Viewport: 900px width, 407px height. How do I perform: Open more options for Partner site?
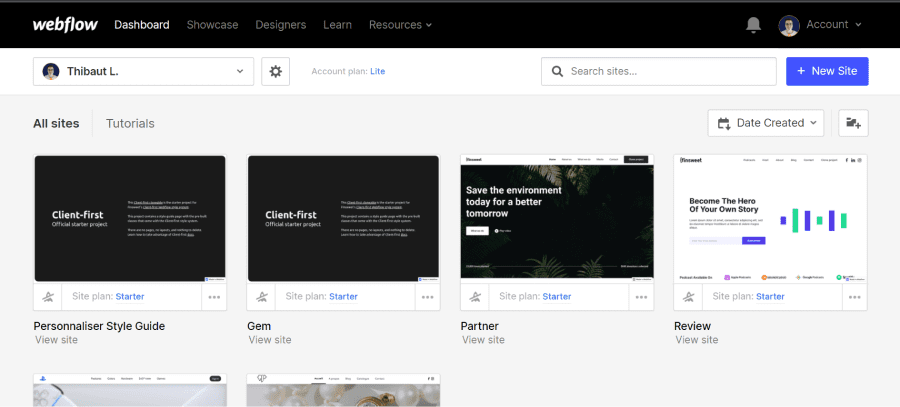pos(641,297)
